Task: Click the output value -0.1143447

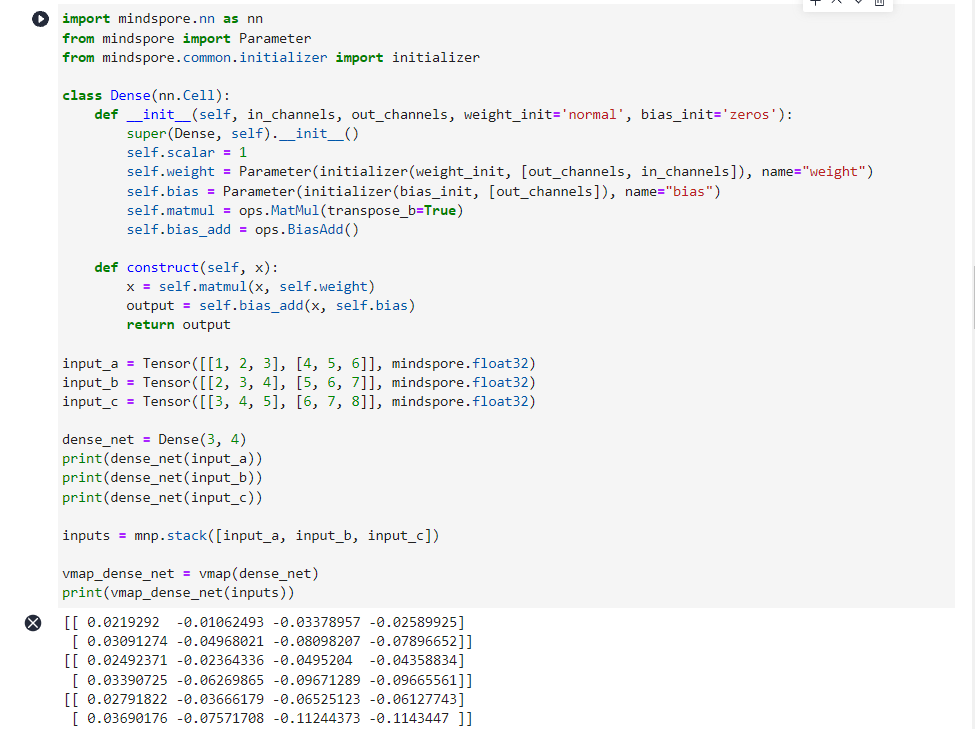Action: click(409, 718)
